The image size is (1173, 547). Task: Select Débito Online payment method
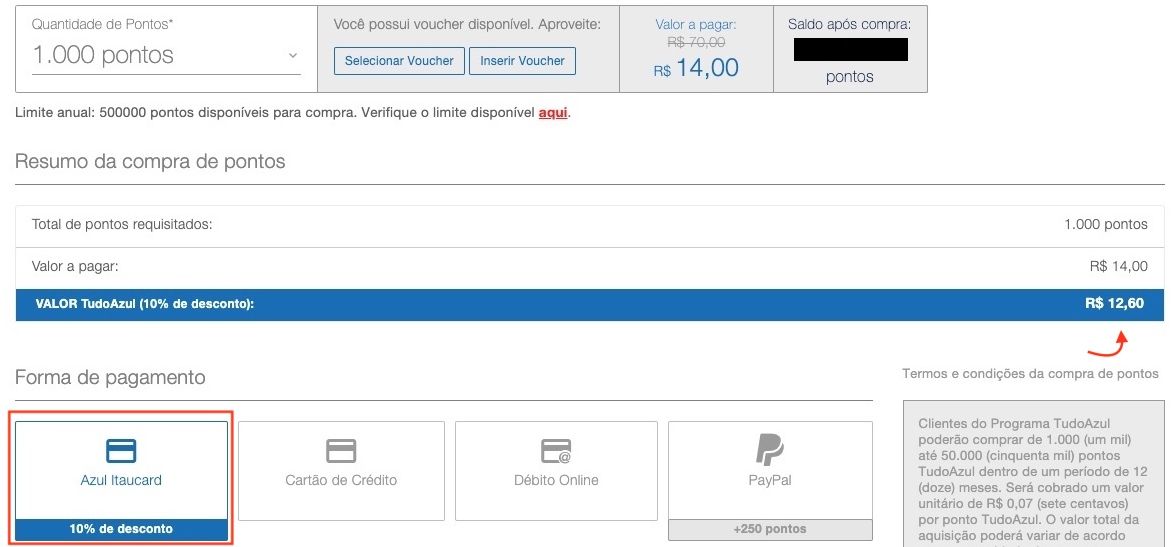556,471
